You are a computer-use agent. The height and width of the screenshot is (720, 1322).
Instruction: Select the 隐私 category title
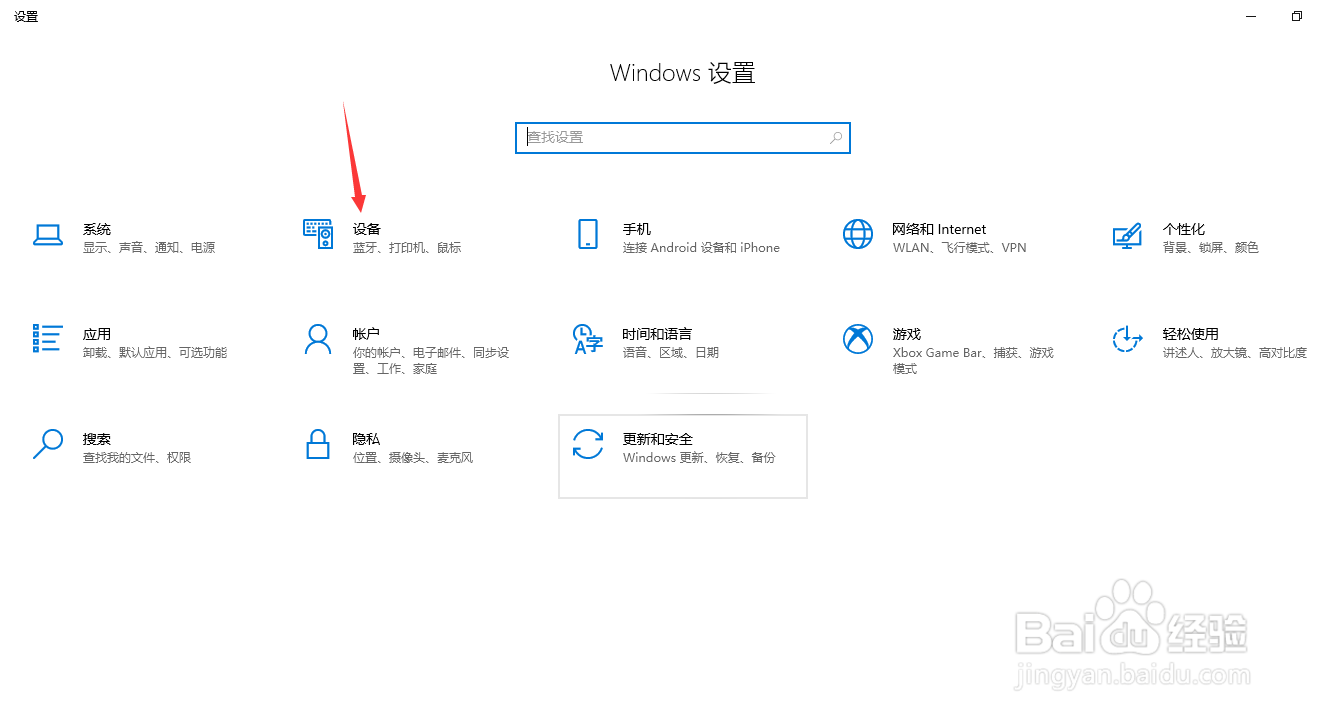click(367, 439)
